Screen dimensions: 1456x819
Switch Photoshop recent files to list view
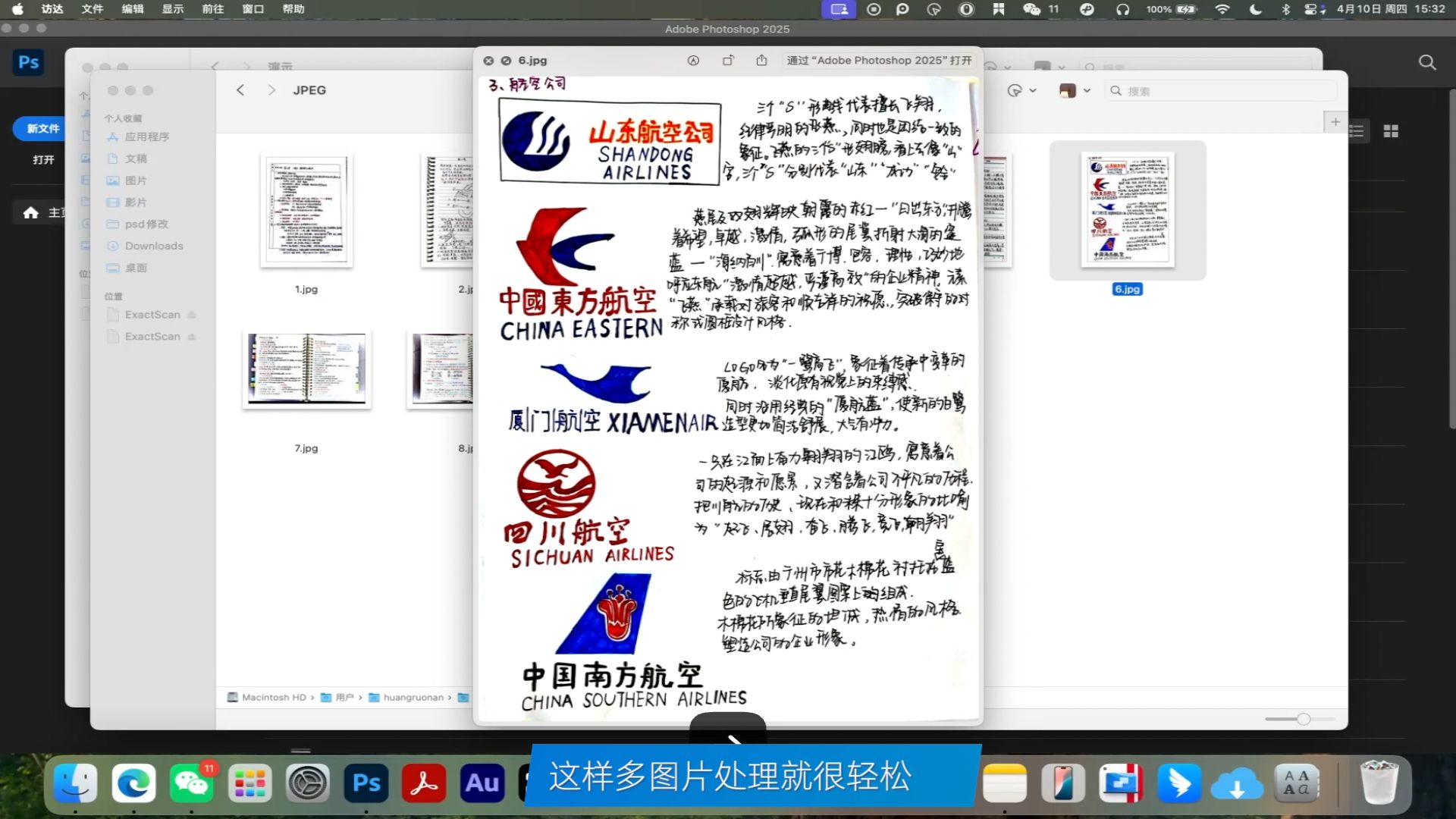(x=1357, y=132)
